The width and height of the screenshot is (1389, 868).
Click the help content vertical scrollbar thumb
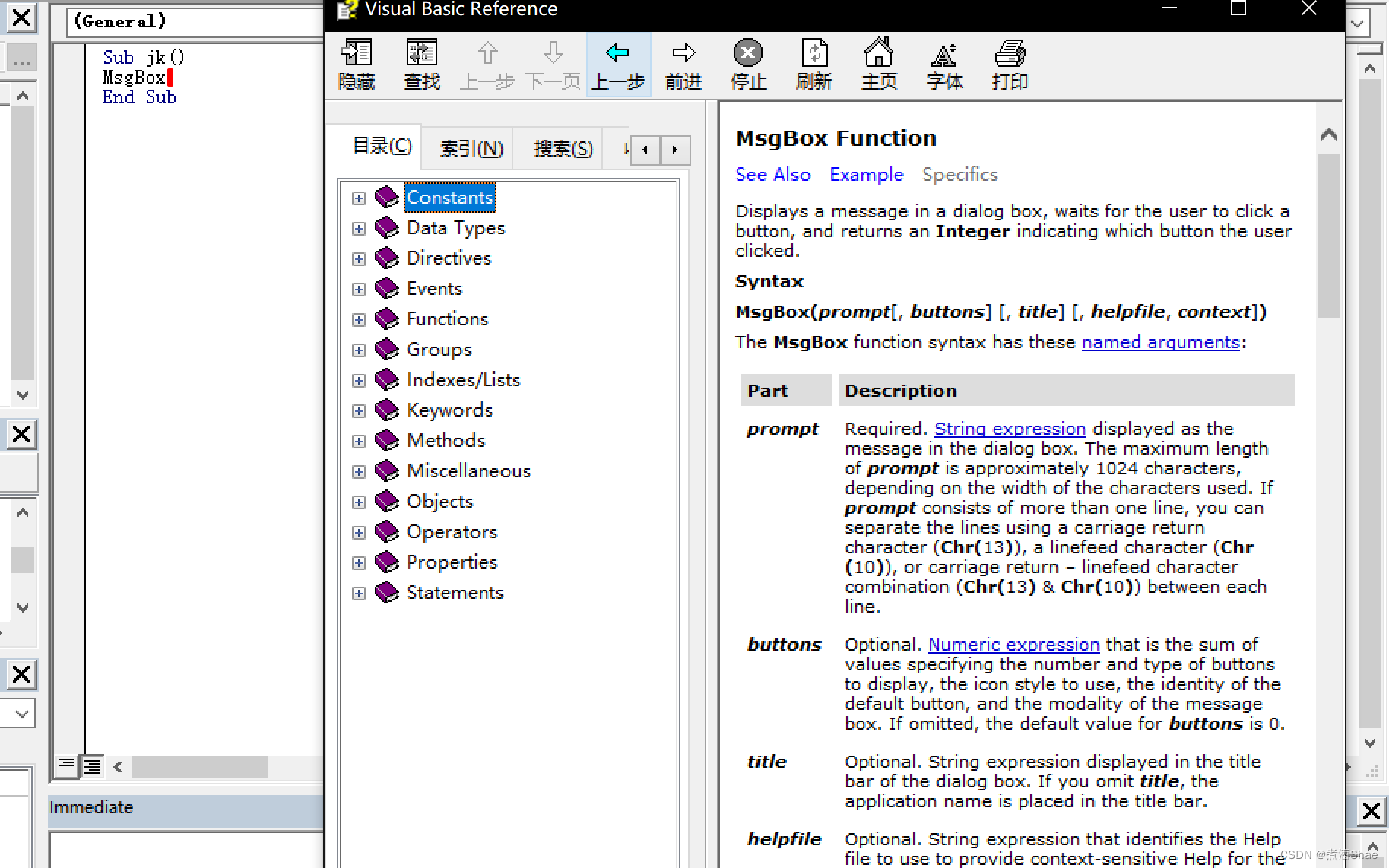1328,236
